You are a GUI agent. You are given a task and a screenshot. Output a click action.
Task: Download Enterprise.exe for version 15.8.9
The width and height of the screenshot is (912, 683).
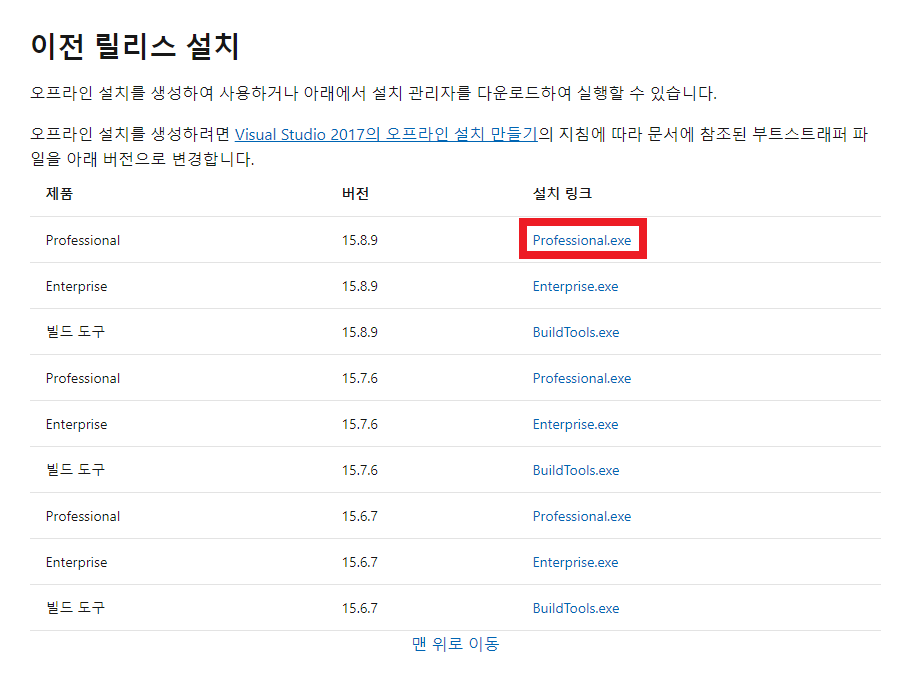pyautogui.click(x=575, y=286)
